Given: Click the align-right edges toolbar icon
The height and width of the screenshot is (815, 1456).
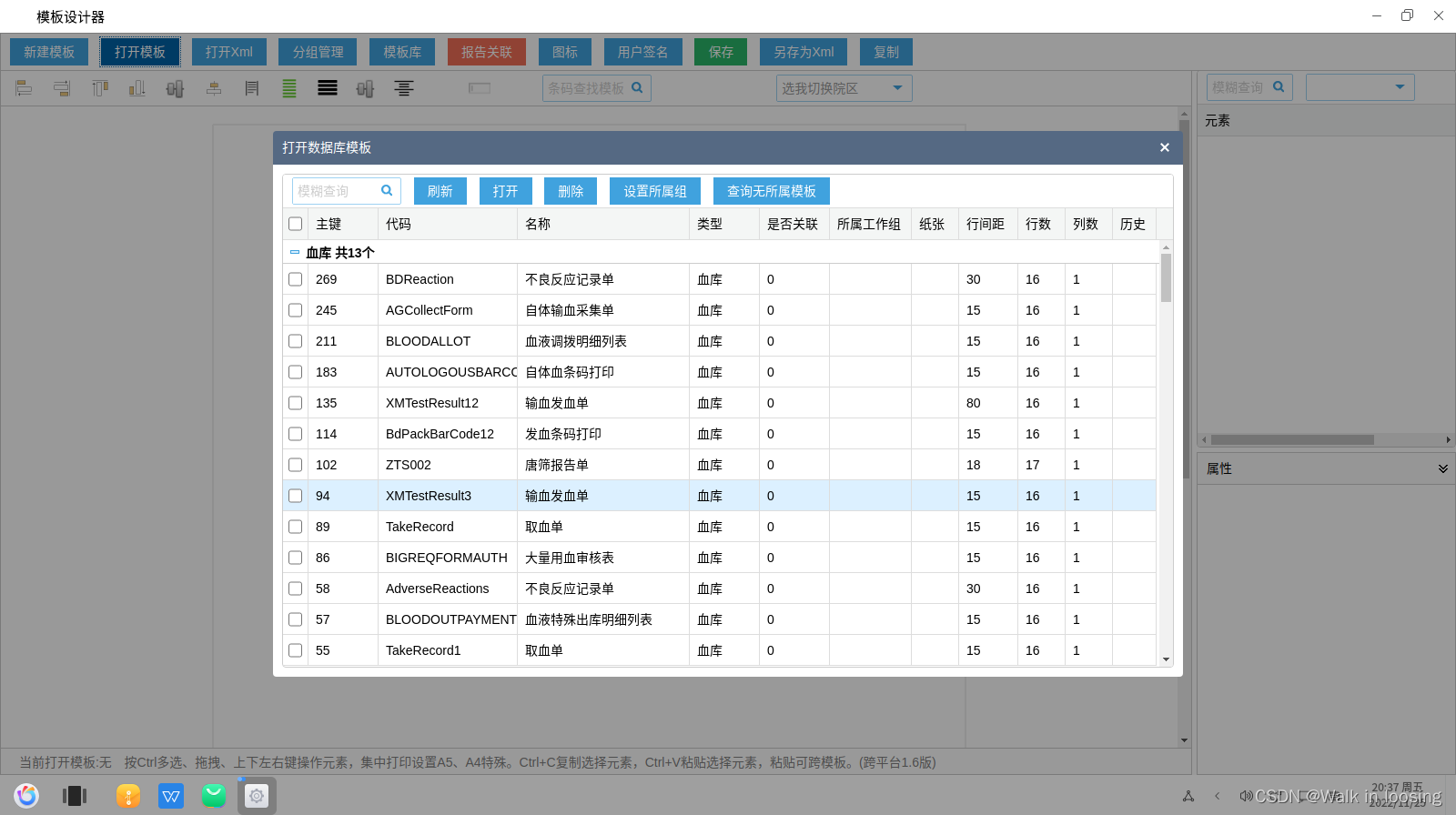Looking at the screenshot, I should coord(62,88).
